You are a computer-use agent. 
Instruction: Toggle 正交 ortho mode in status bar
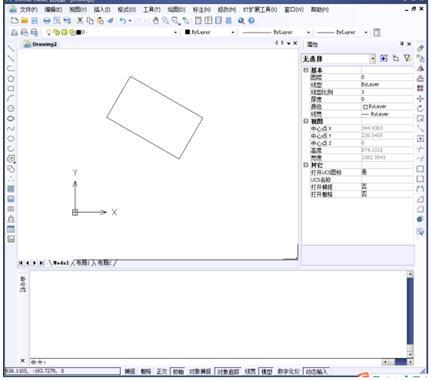[x=162, y=371]
